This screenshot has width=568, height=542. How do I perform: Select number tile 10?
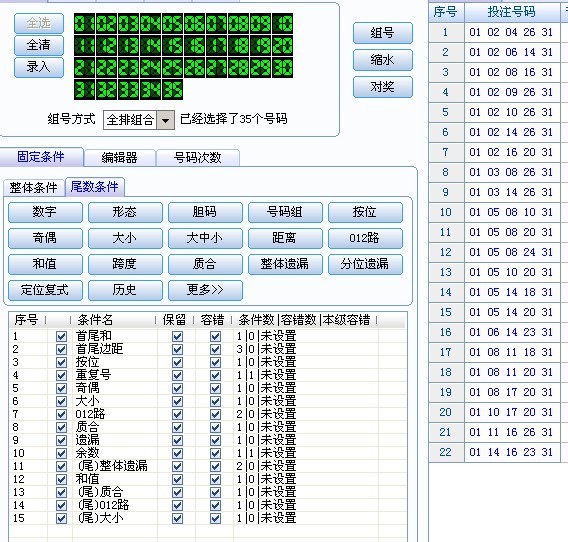tap(283, 24)
